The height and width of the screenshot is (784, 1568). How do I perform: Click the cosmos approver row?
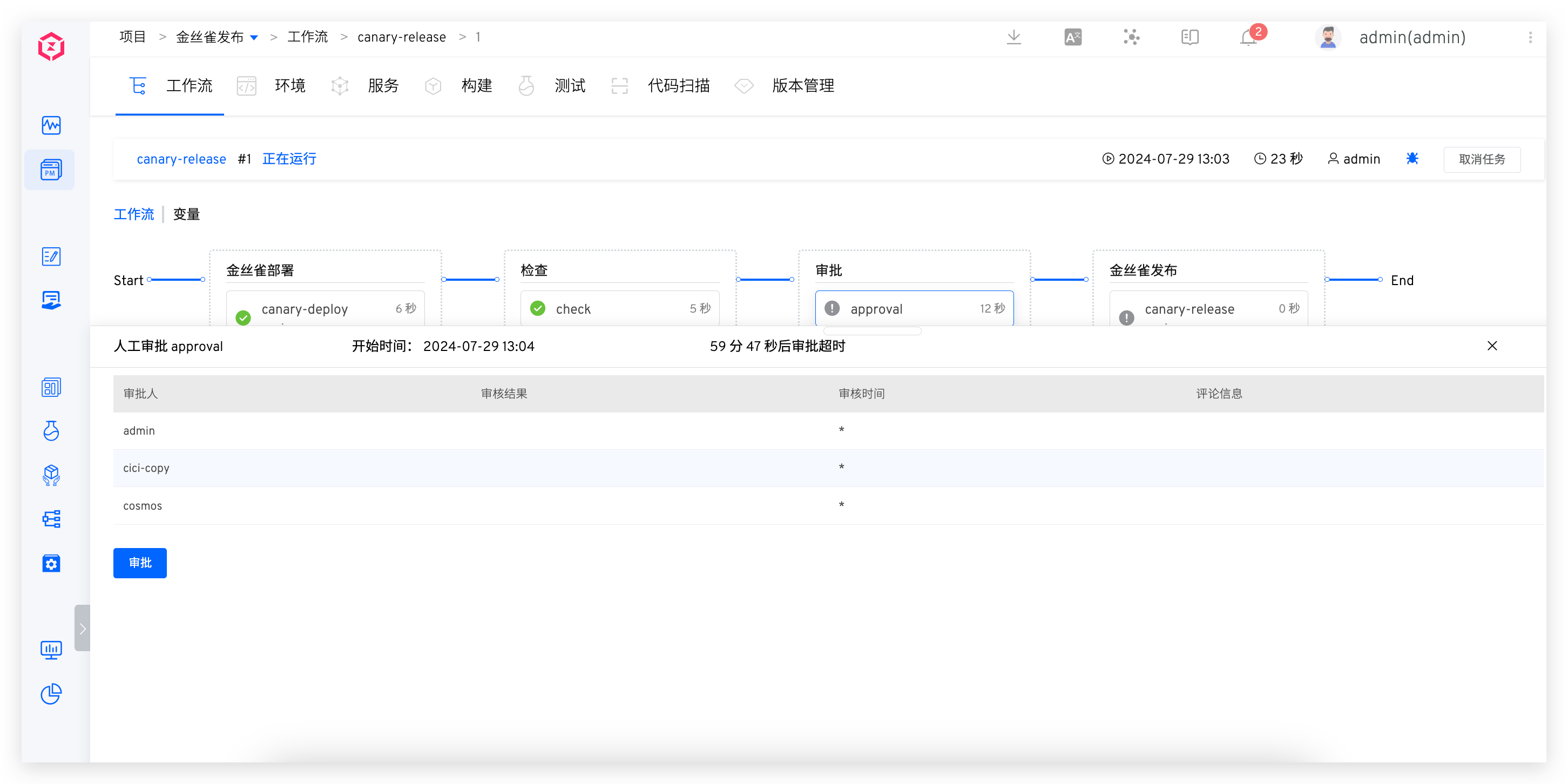click(828, 506)
